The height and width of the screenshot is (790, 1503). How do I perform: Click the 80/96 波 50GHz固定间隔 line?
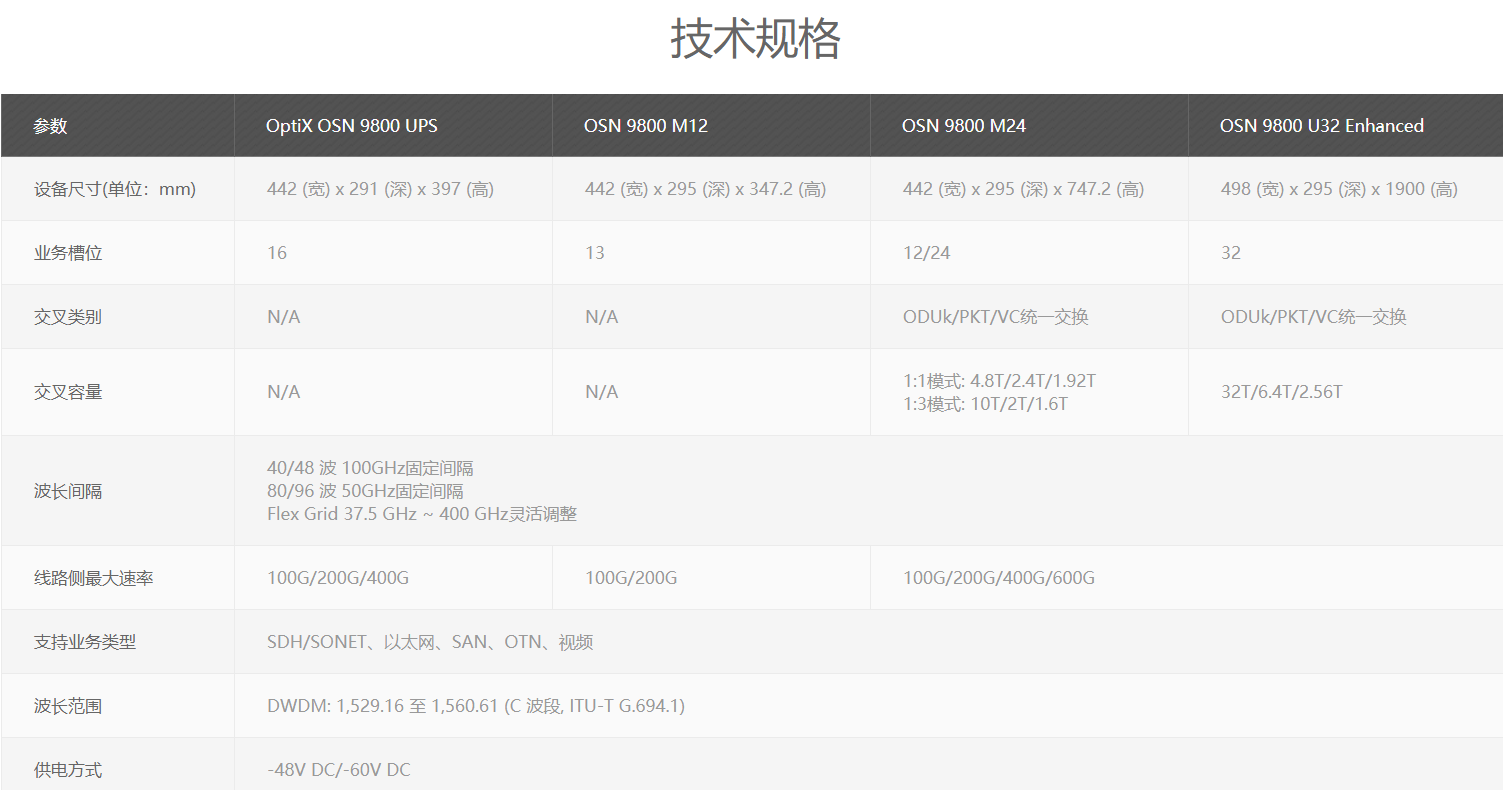pos(365,491)
